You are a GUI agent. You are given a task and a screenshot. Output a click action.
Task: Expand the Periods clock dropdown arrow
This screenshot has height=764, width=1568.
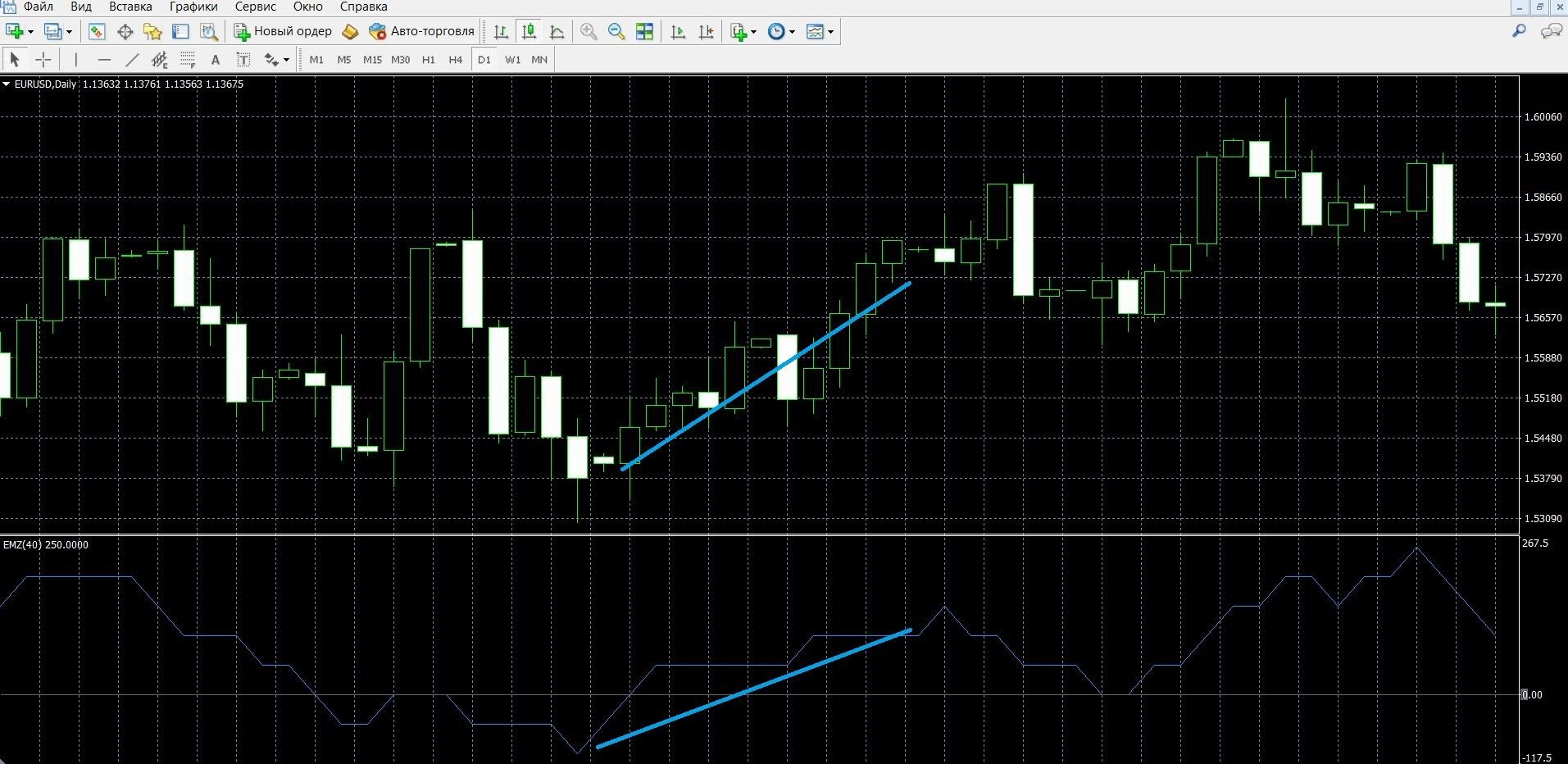pyautogui.click(x=792, y=32)
